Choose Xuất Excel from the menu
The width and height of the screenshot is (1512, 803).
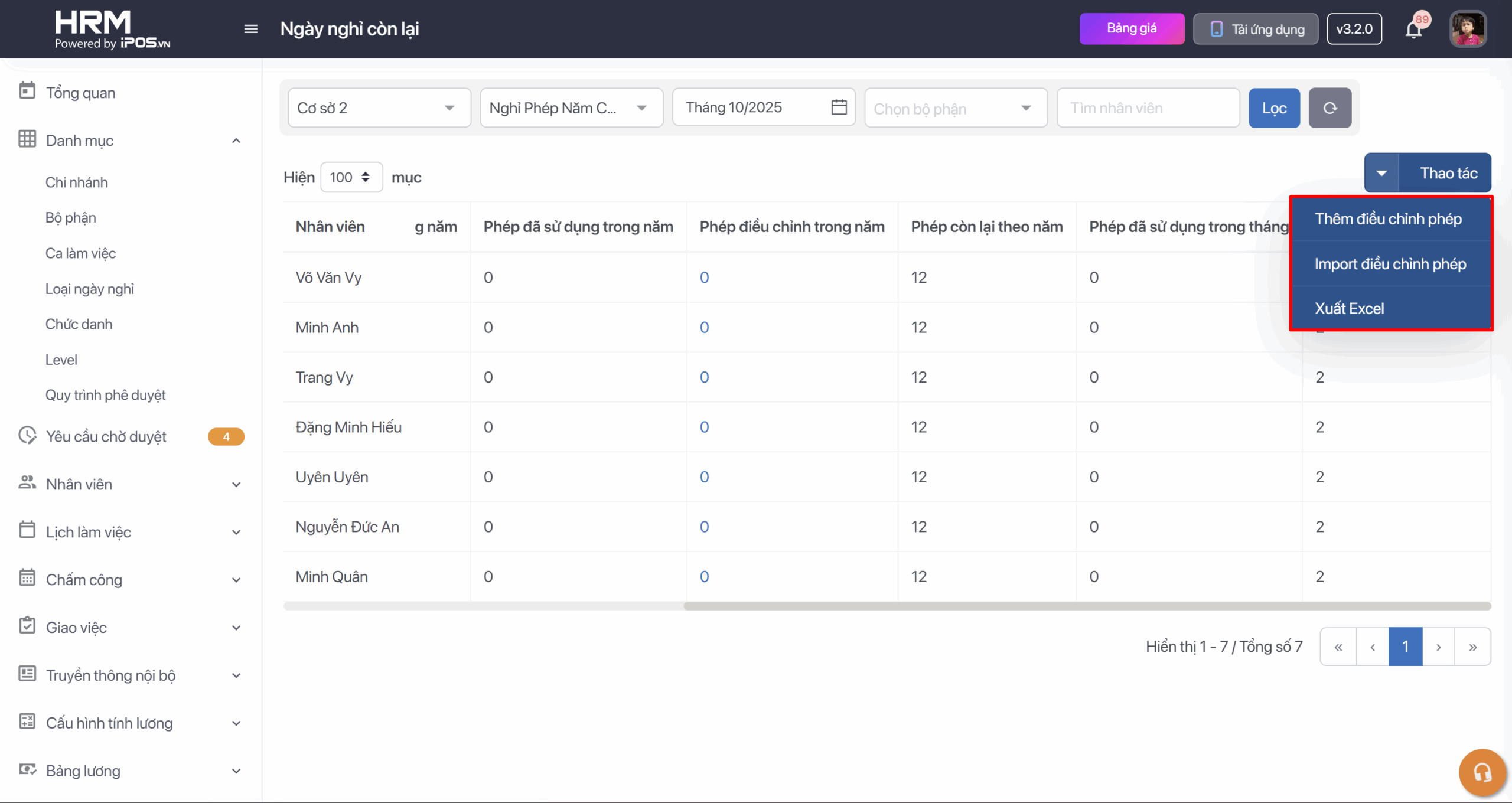pyautogui.click(x=1349, y=308)
